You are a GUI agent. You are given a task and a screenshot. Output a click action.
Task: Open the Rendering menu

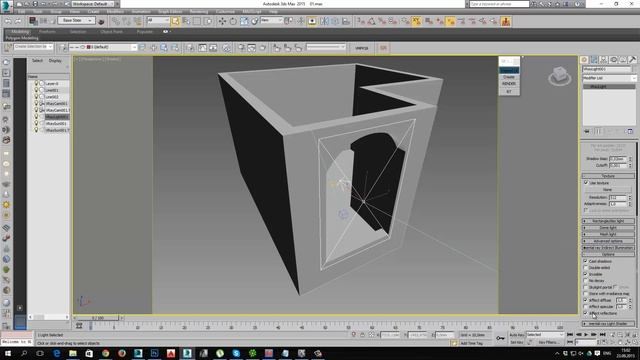click(199, 12)
